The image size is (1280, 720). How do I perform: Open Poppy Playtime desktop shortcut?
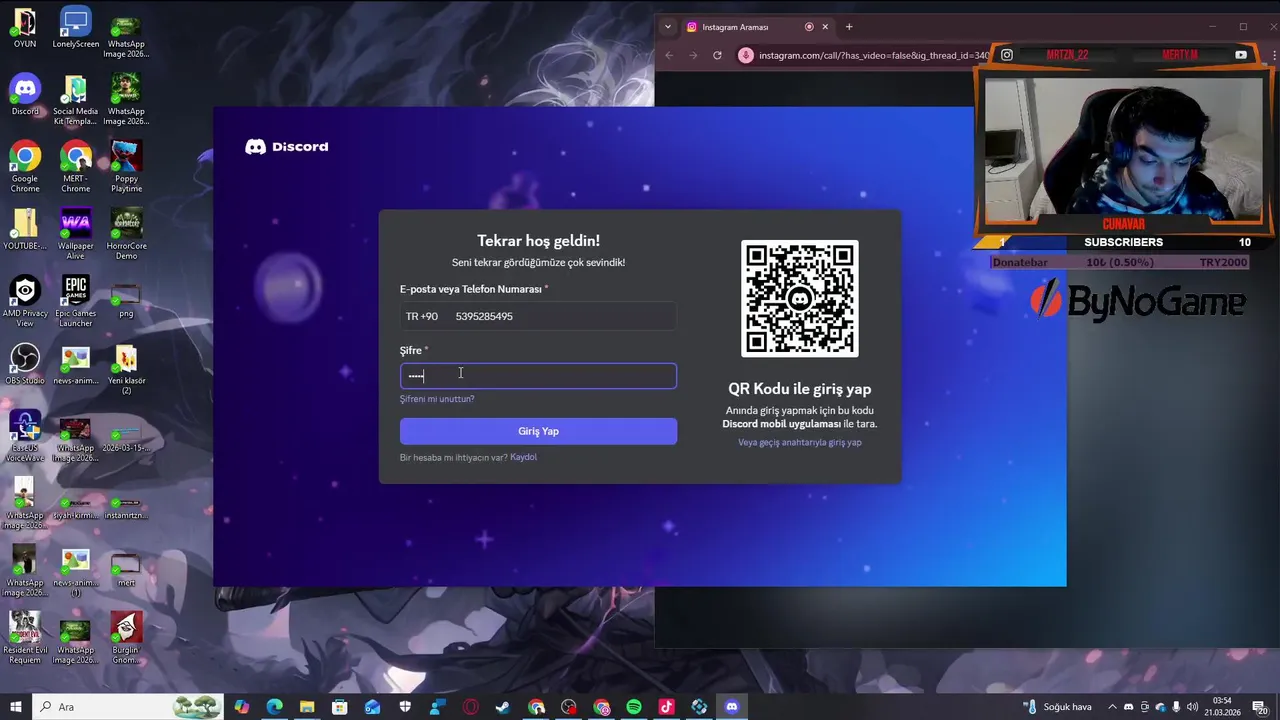[126, 168]
